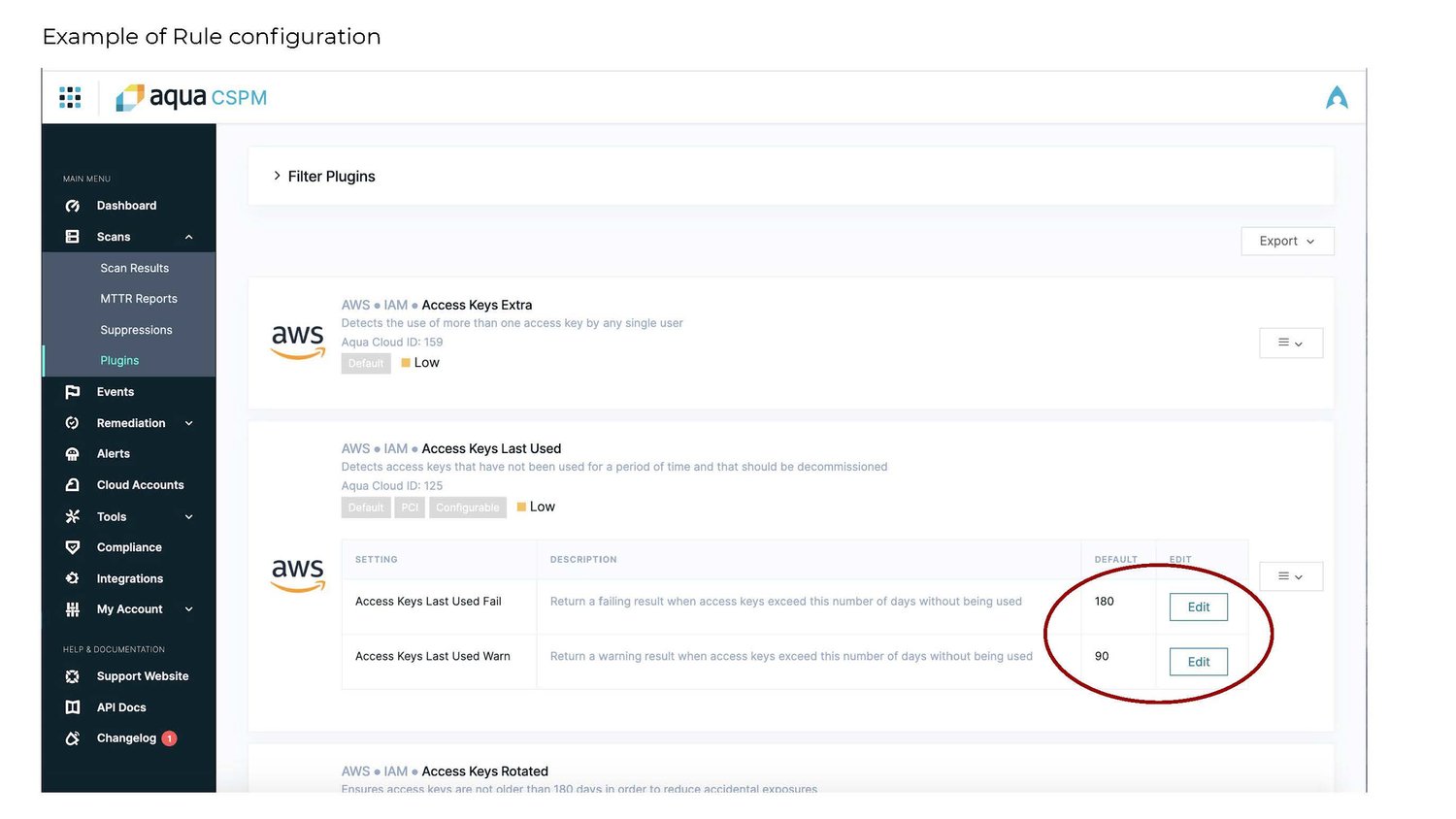Click the Changelog notification badge
Screen dimensions: 1456x819
point(169,738)
